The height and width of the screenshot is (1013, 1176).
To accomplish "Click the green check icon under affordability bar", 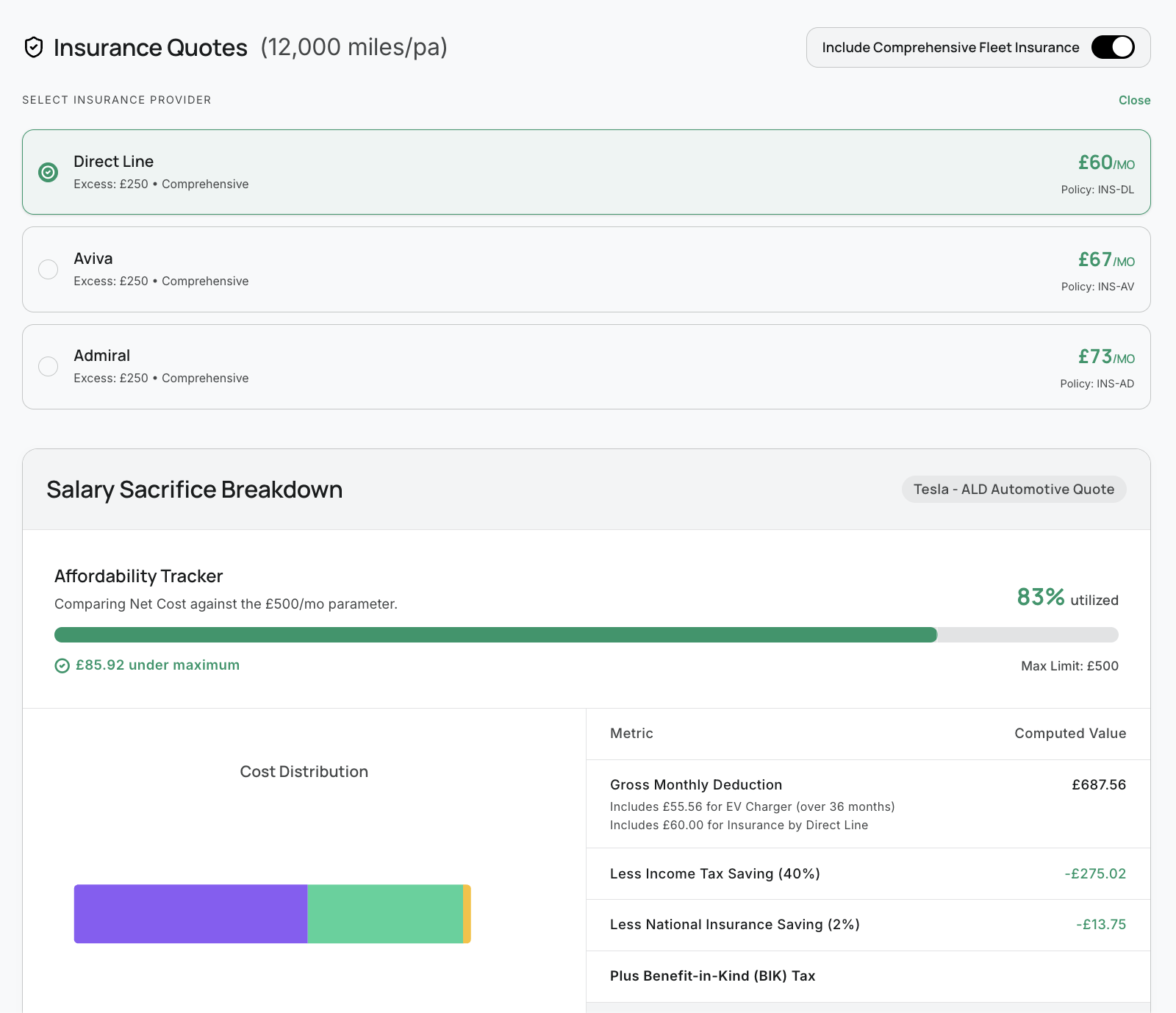I will click(x=62, y=666).
